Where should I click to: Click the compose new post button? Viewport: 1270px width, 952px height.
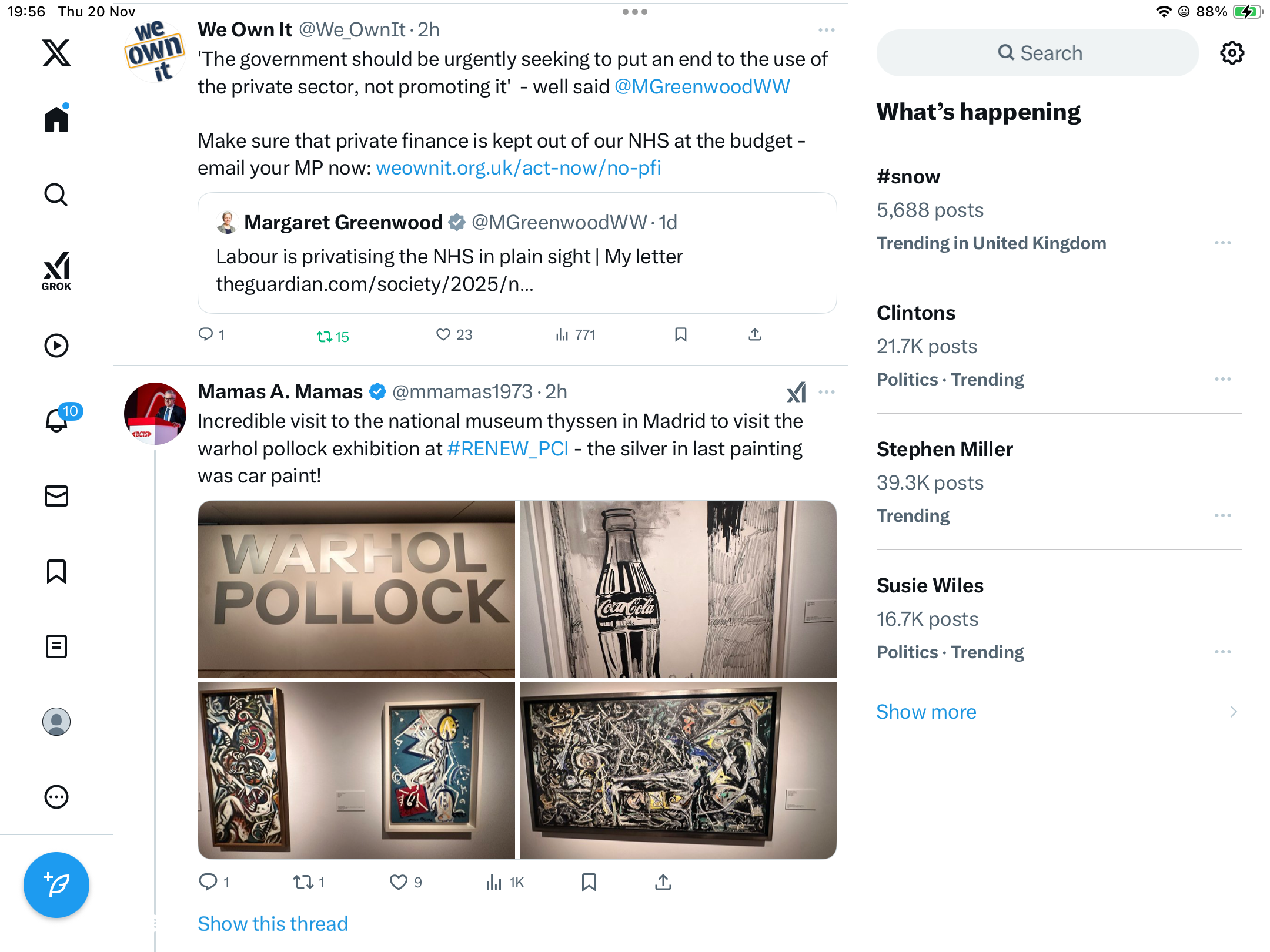click(56, 884)
